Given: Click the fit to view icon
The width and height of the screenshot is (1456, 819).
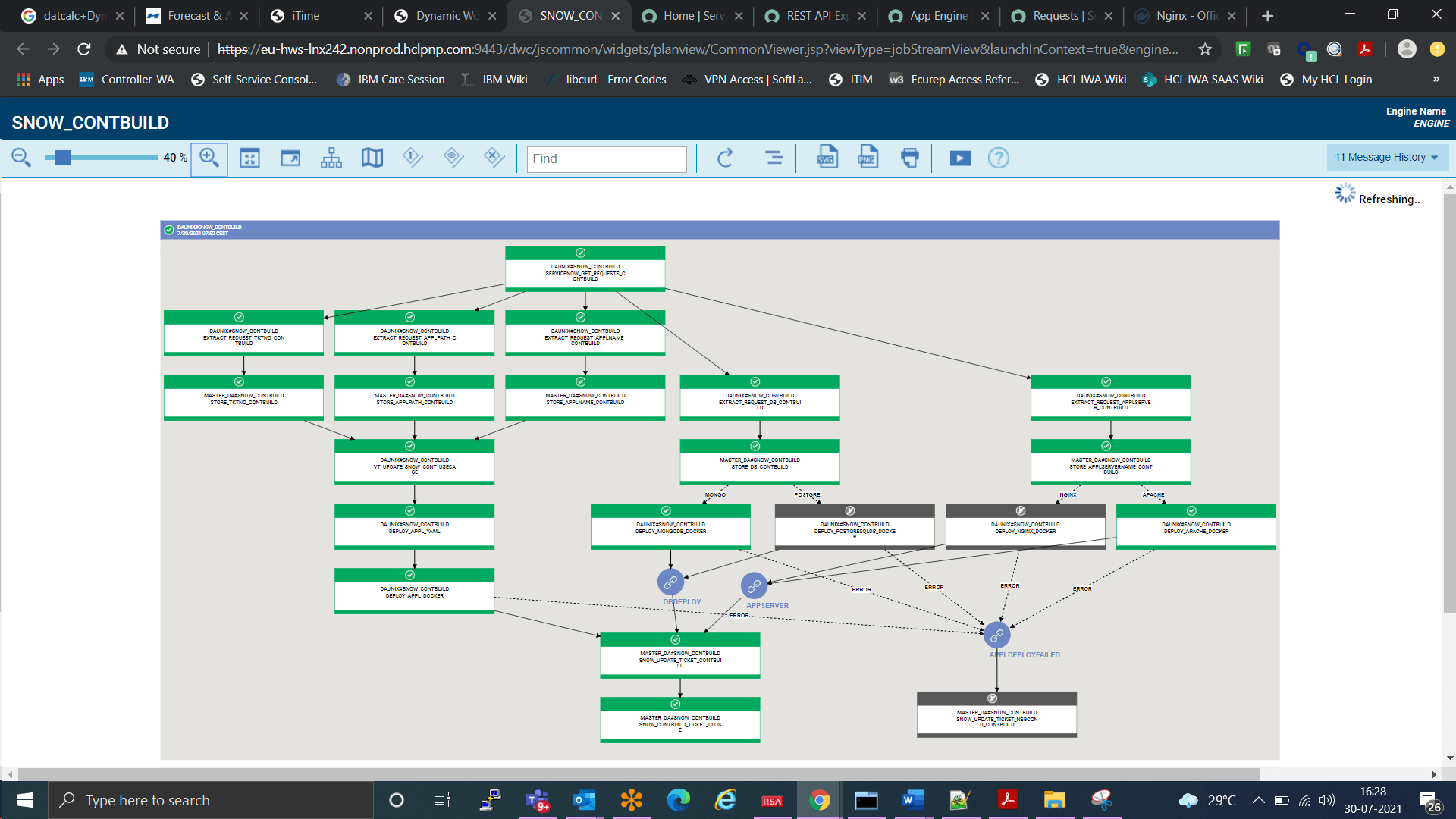Looking at the screenshot, I should point(249,158).
